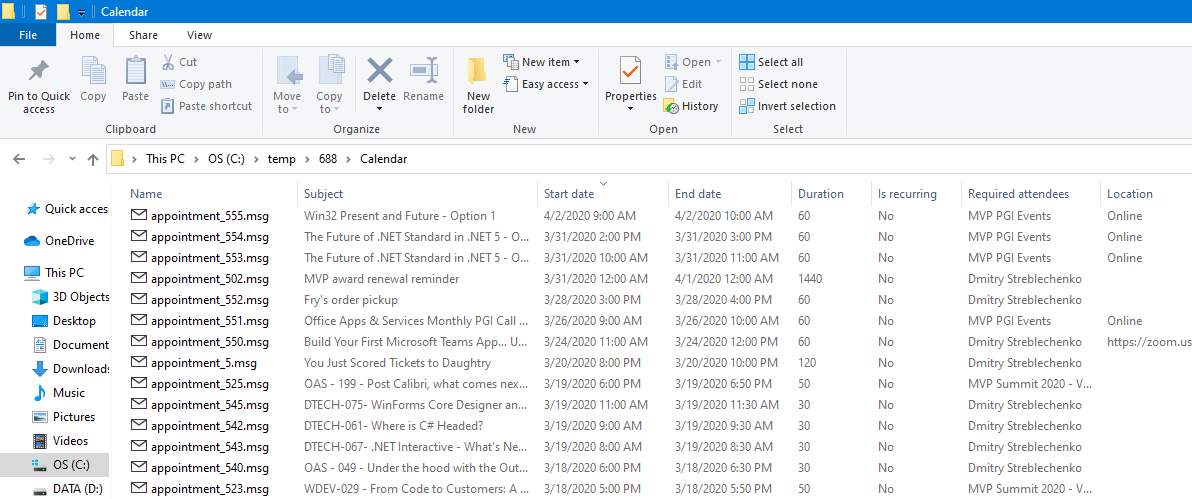Click the Copy ribbon icon
This screenshot has width=1192, height=499.
(x=94, y=71)
